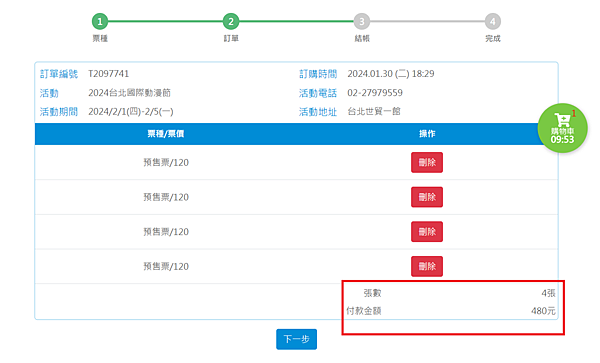Click step 1 circle for 票種

click(x=100, y=21)
